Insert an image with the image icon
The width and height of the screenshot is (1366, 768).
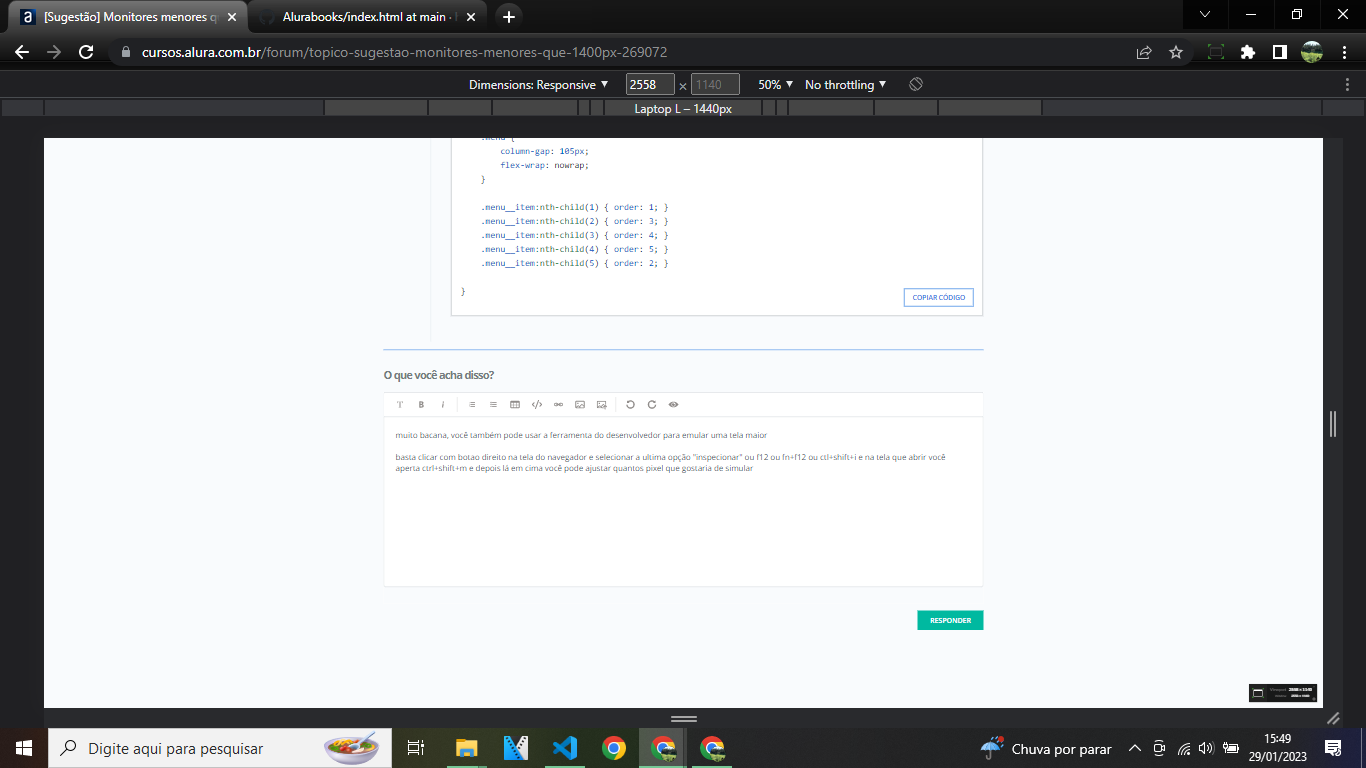click(580, 405)
